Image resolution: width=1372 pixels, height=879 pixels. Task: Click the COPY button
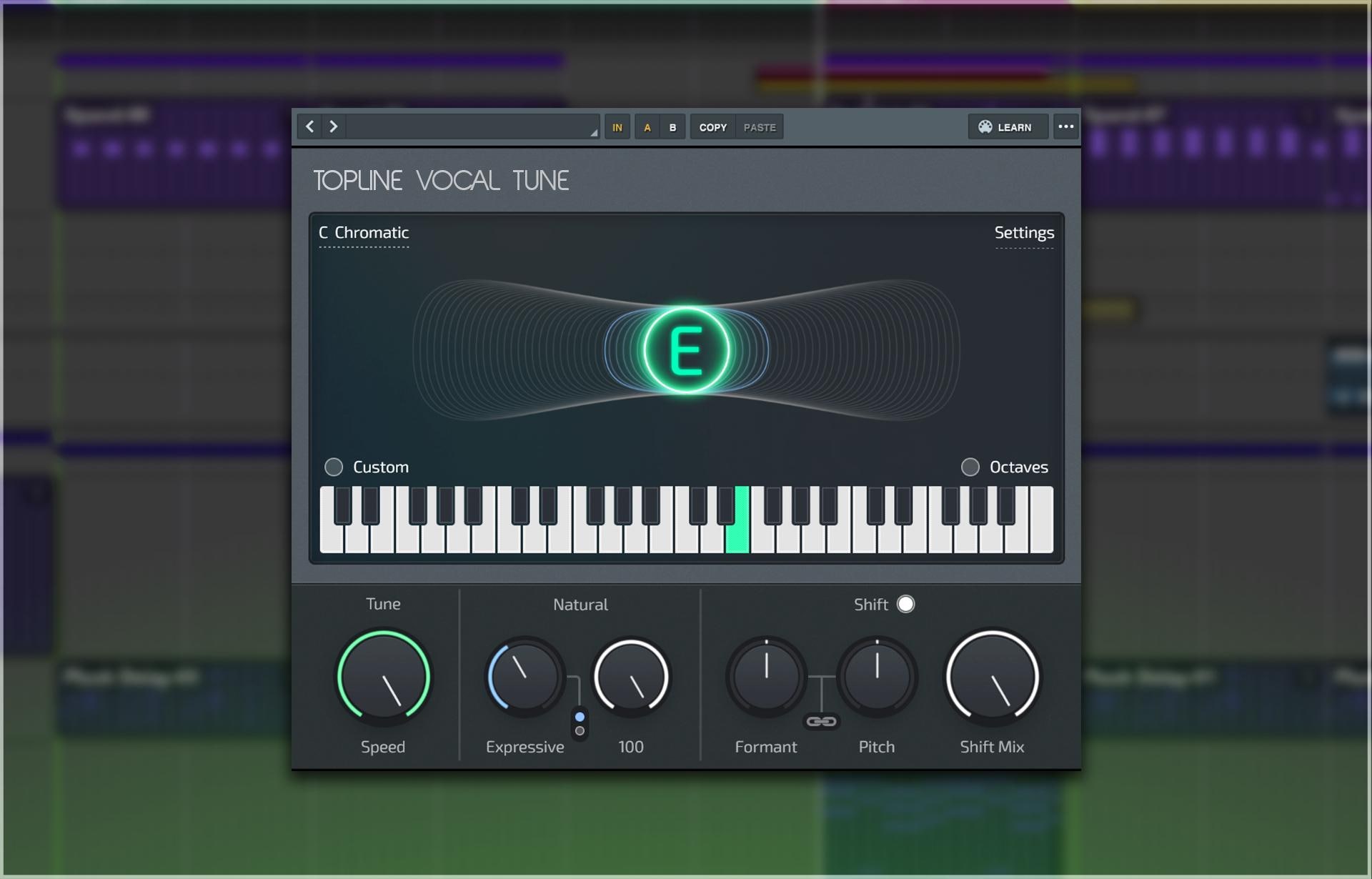713,127
